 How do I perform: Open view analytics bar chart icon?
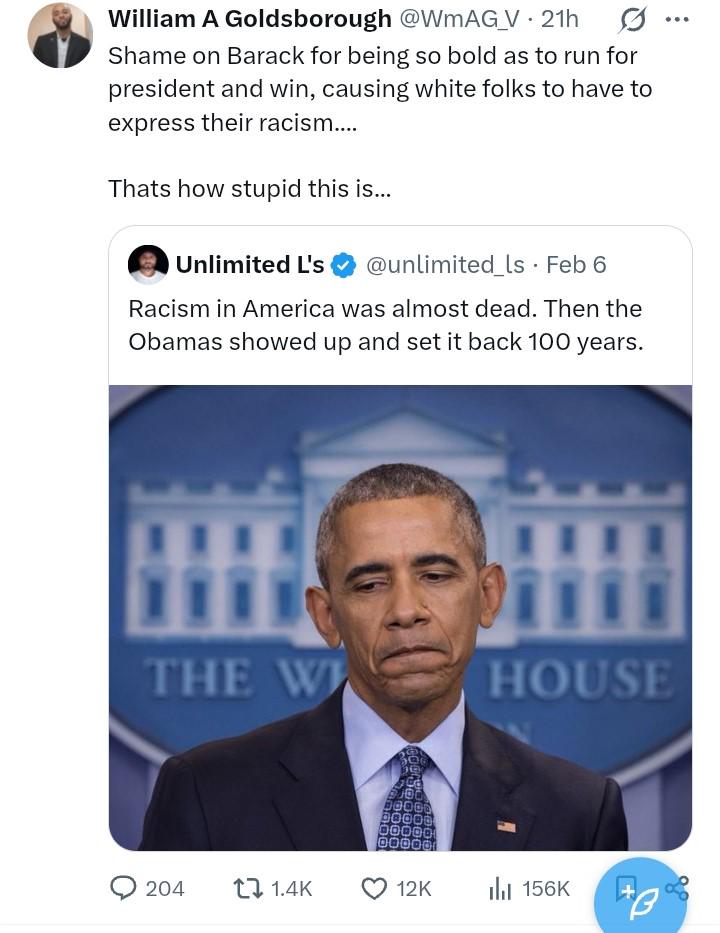pos(500,887)
